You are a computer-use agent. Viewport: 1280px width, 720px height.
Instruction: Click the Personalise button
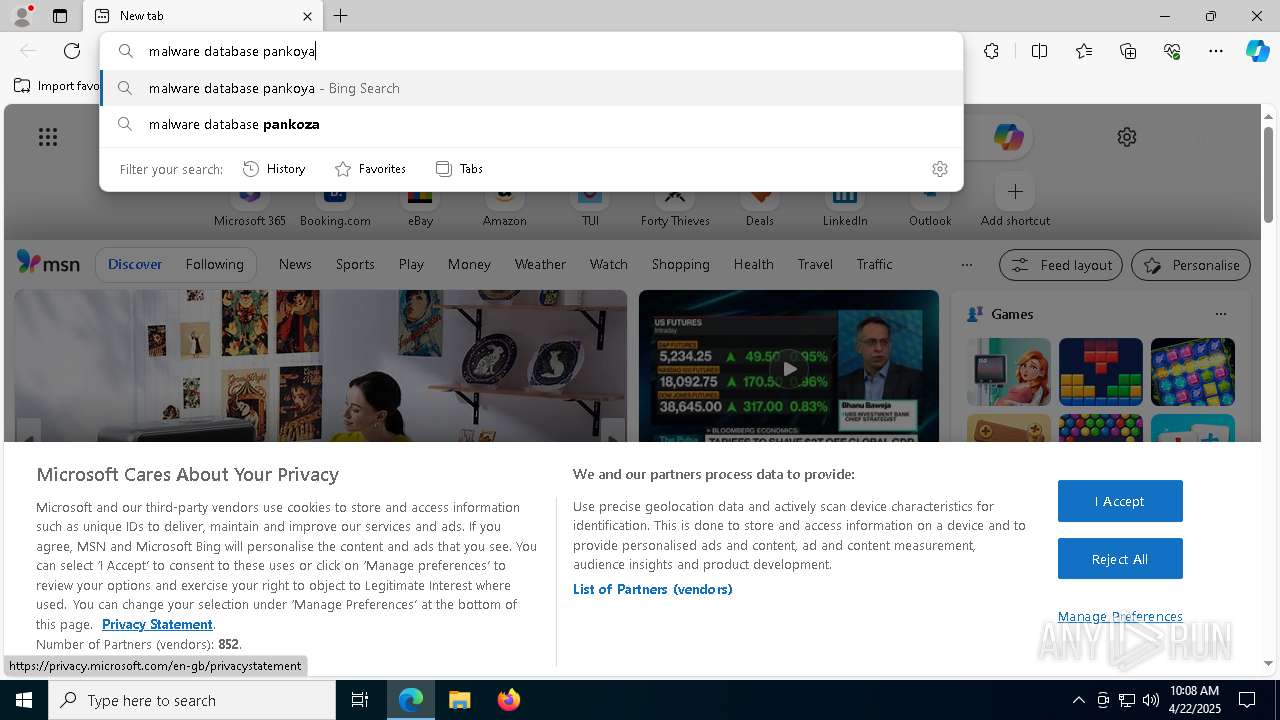pos(1191,265)
